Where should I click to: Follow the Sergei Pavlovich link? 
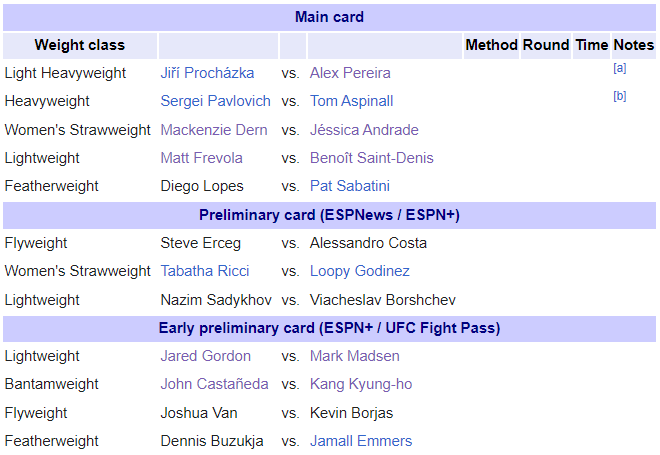pos(216,101)
